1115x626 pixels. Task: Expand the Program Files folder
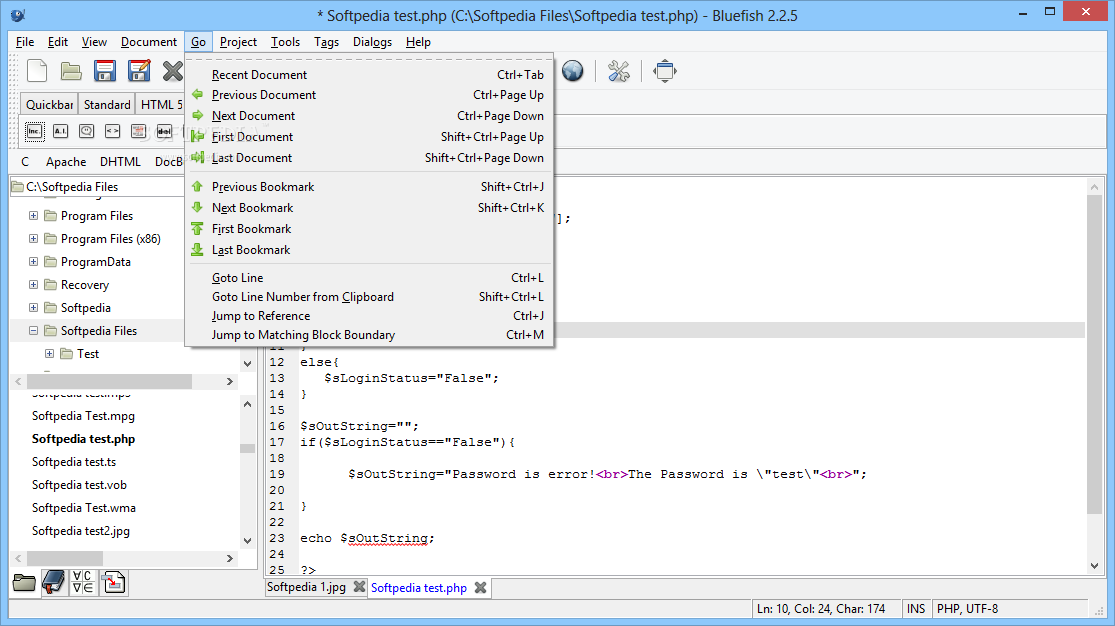pyautogui.click(x=33, y=216)
